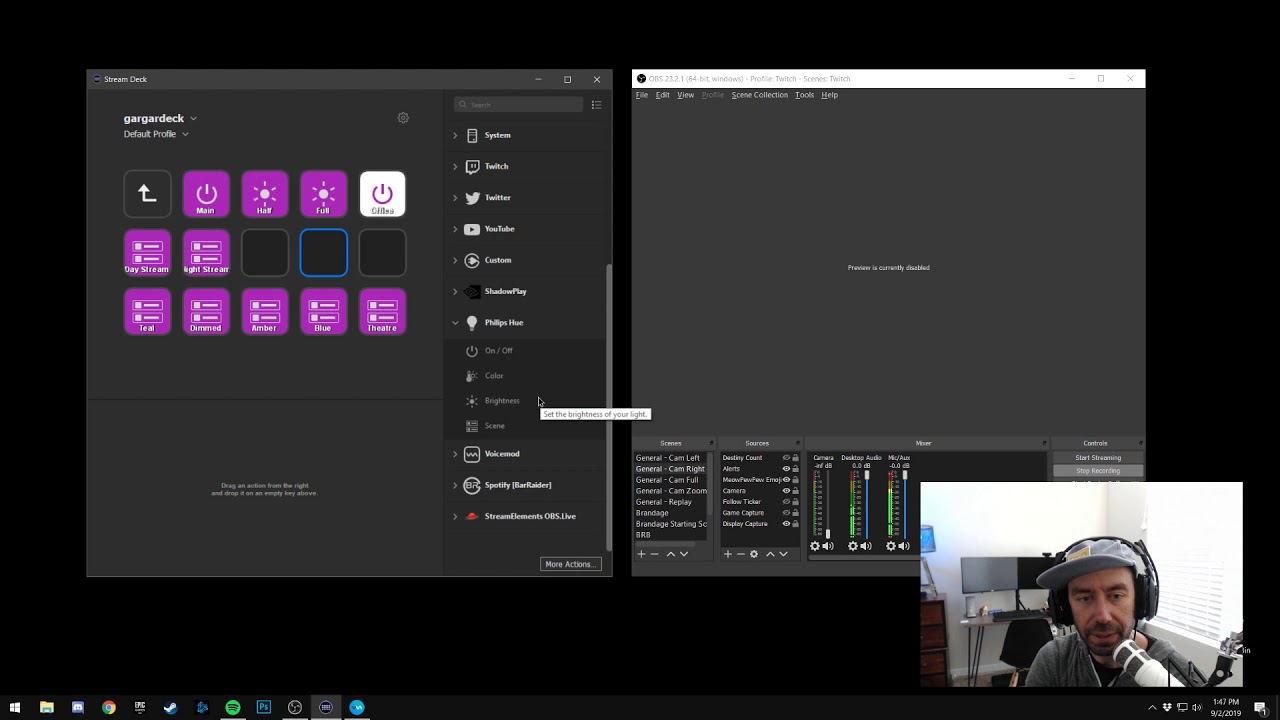The width and height of the screenshot is (1280, 720).
Task: Open Mic/Aux mixer settings gear
Action: [891, 546]
